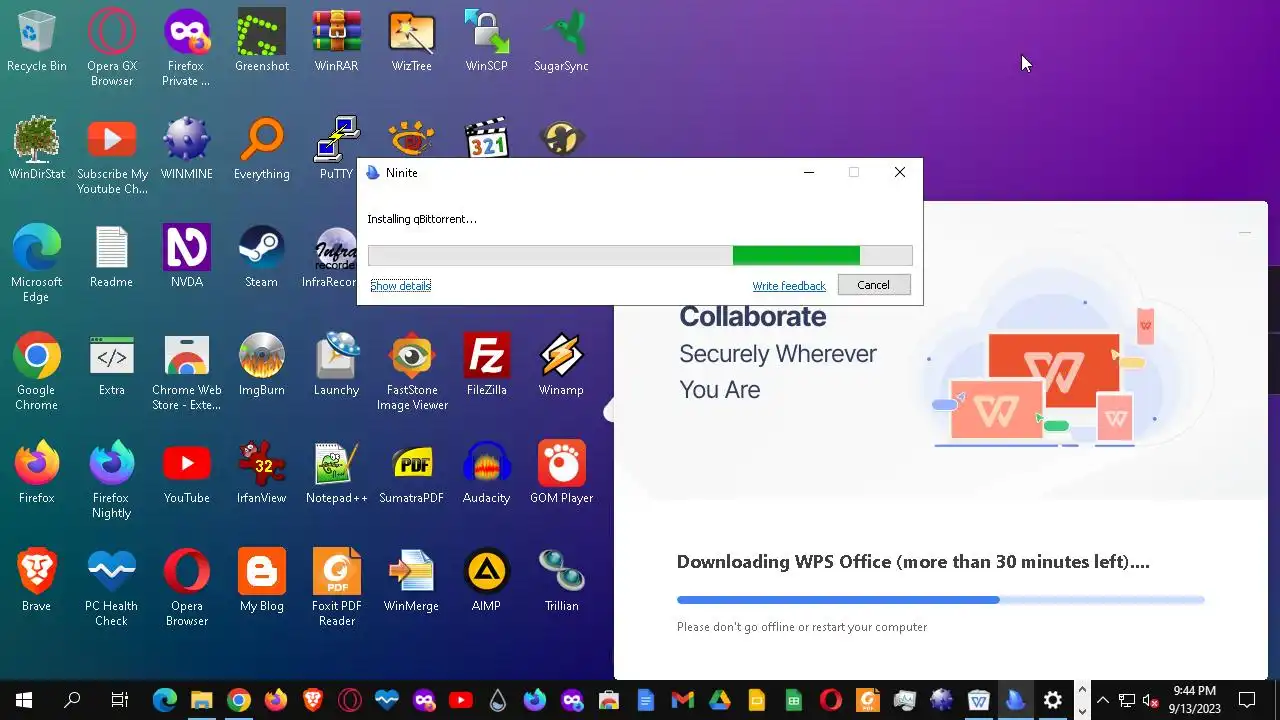Click the blue WPS Office download progress bar
1280x720 pixels.
[940, 600]
